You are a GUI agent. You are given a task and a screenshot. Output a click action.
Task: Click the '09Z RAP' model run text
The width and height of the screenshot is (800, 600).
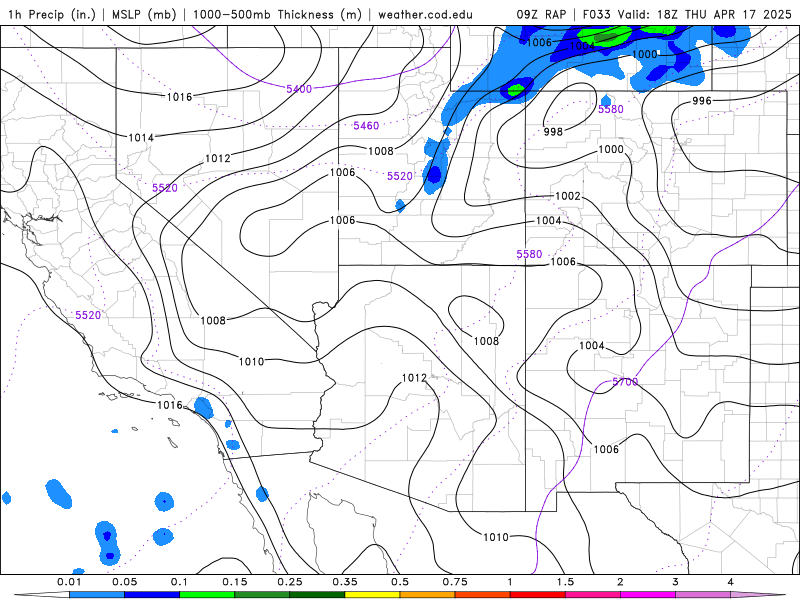(x=541, y=14)
